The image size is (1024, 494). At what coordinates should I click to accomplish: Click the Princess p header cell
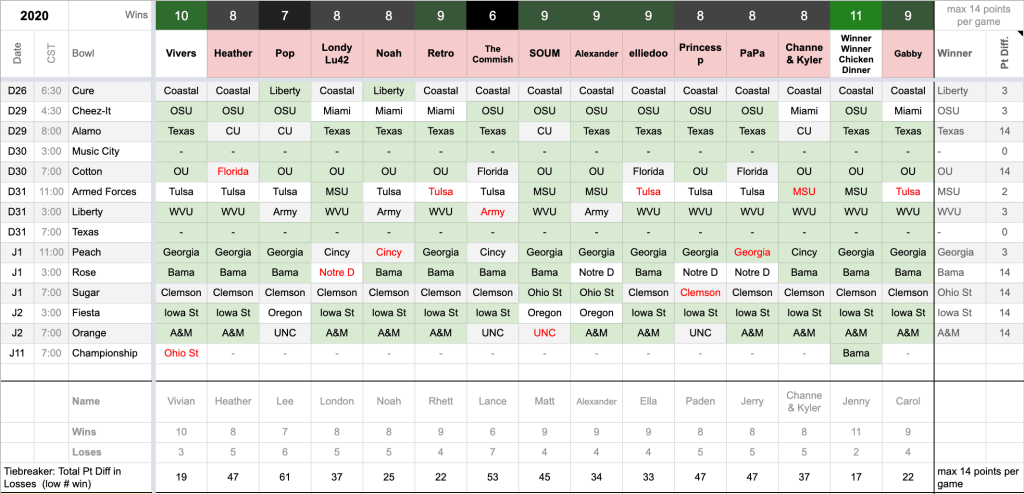coord(700,53)
